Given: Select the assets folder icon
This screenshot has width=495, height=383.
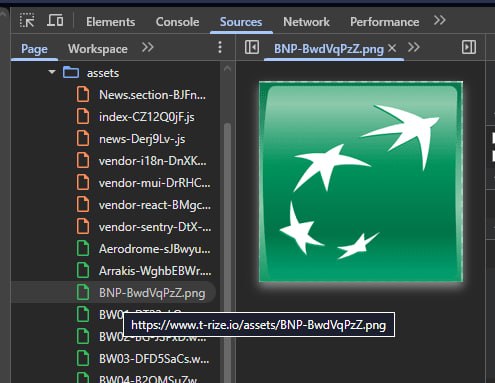Looking at the screenshot, I should tap(71, 72).
